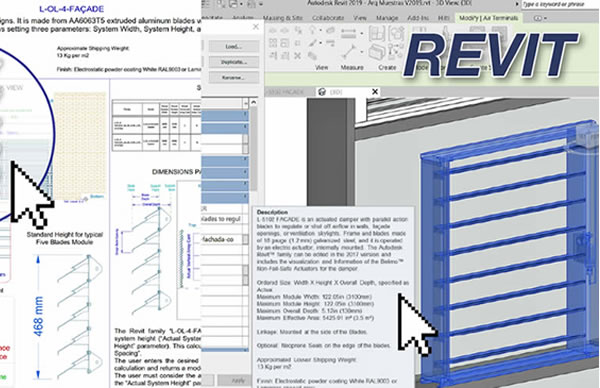This screenshot has width=600, height=388.
Task: Click the Aligned Dimension icon
Action: click(x=348, y=34)
